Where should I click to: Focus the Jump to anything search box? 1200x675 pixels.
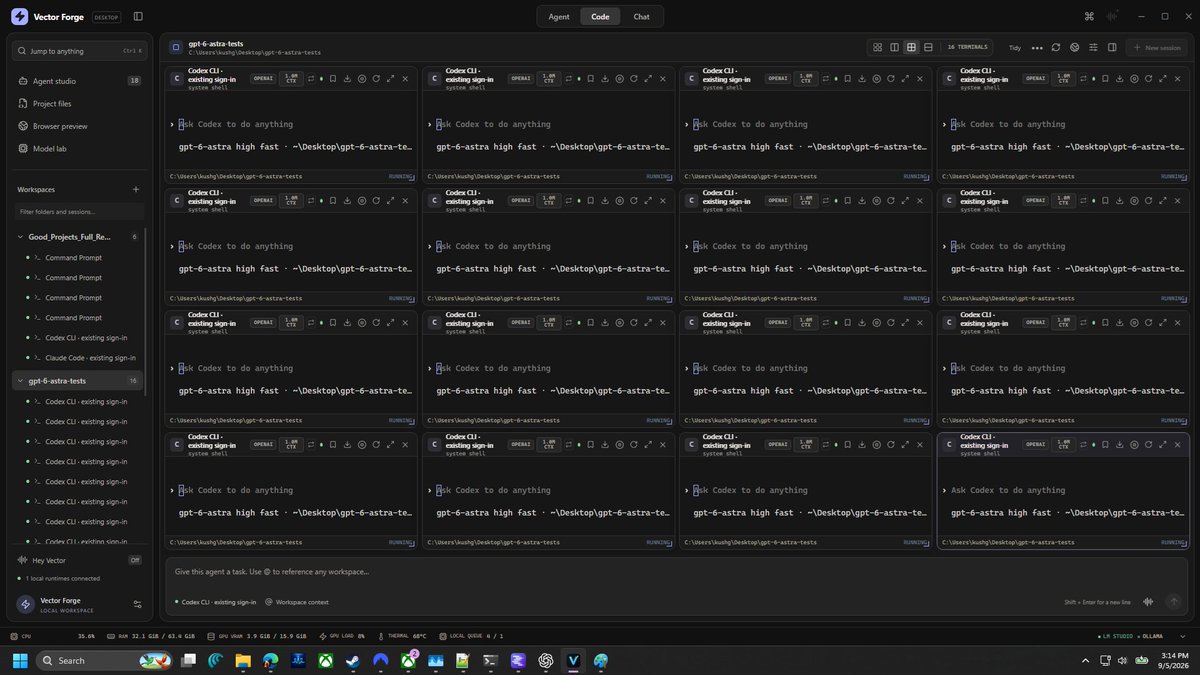point(79,50)
